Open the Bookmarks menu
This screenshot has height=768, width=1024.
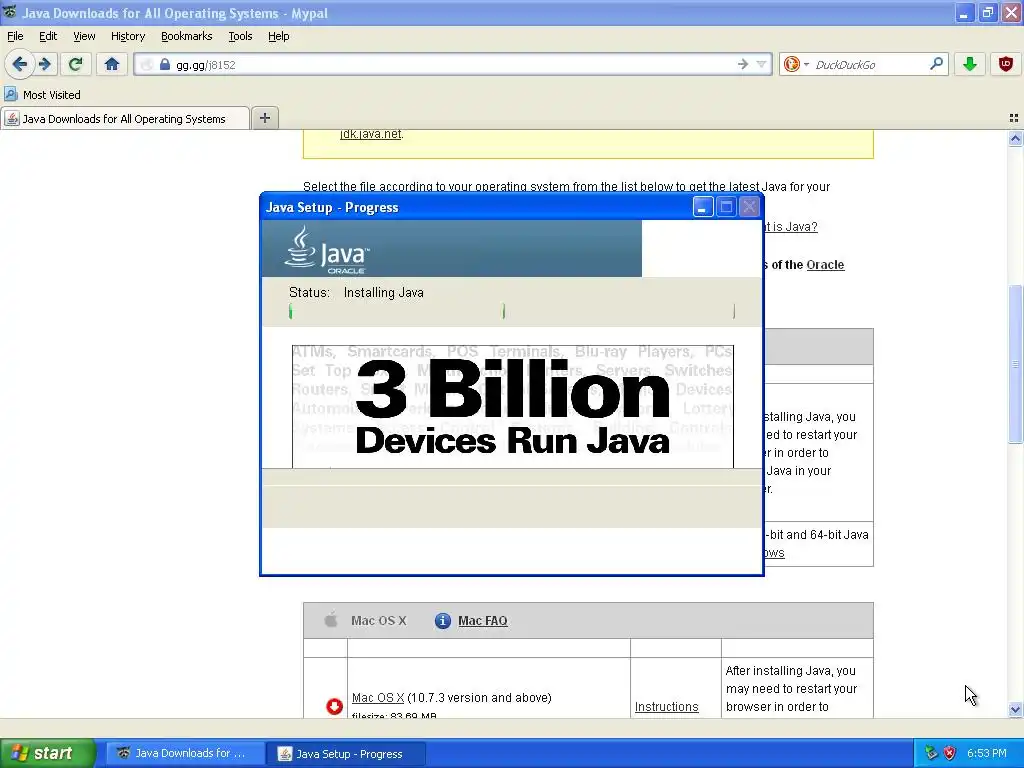(186, 36)
